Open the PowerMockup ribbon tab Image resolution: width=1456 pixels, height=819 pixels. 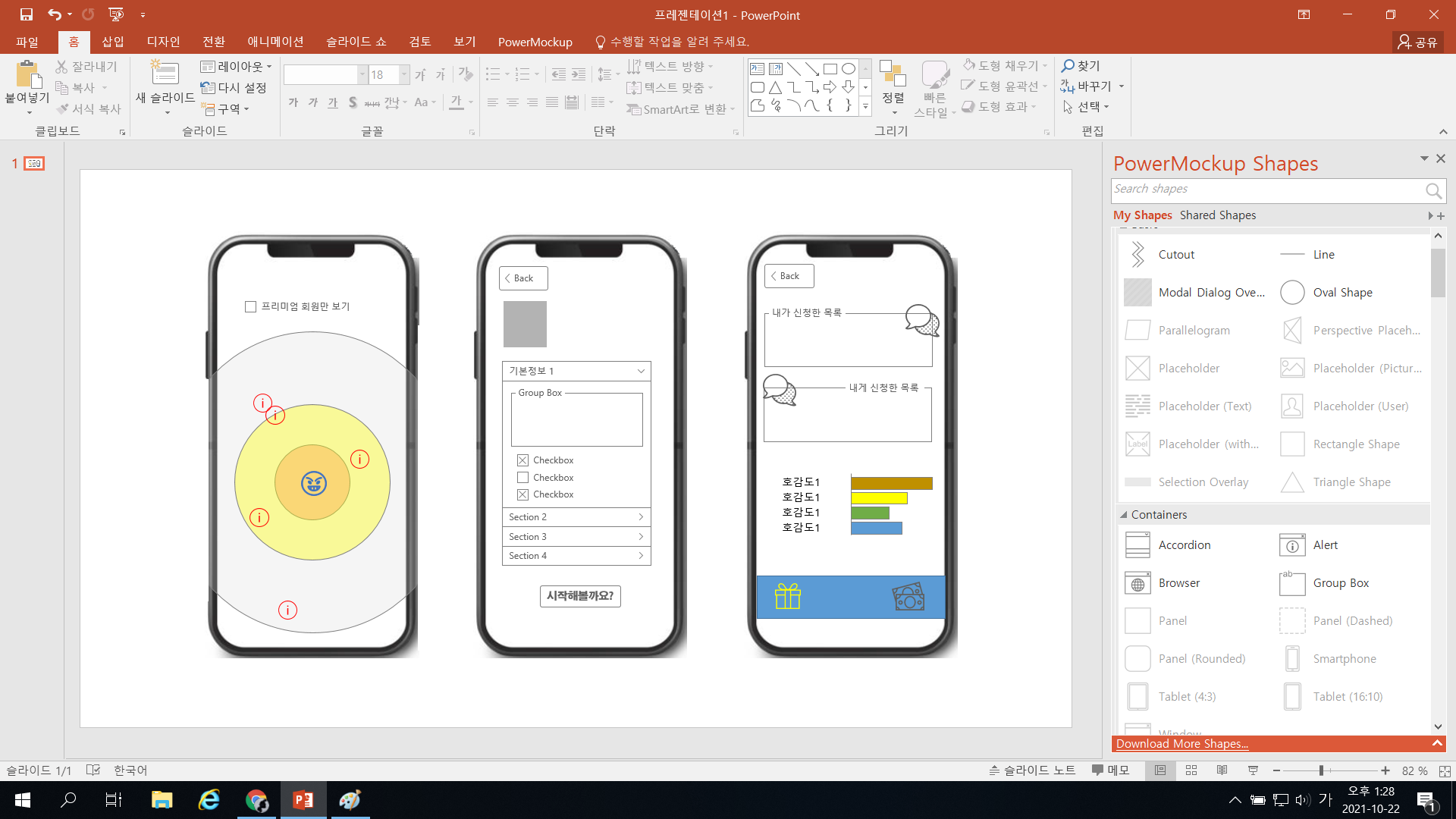click(535, 42)
